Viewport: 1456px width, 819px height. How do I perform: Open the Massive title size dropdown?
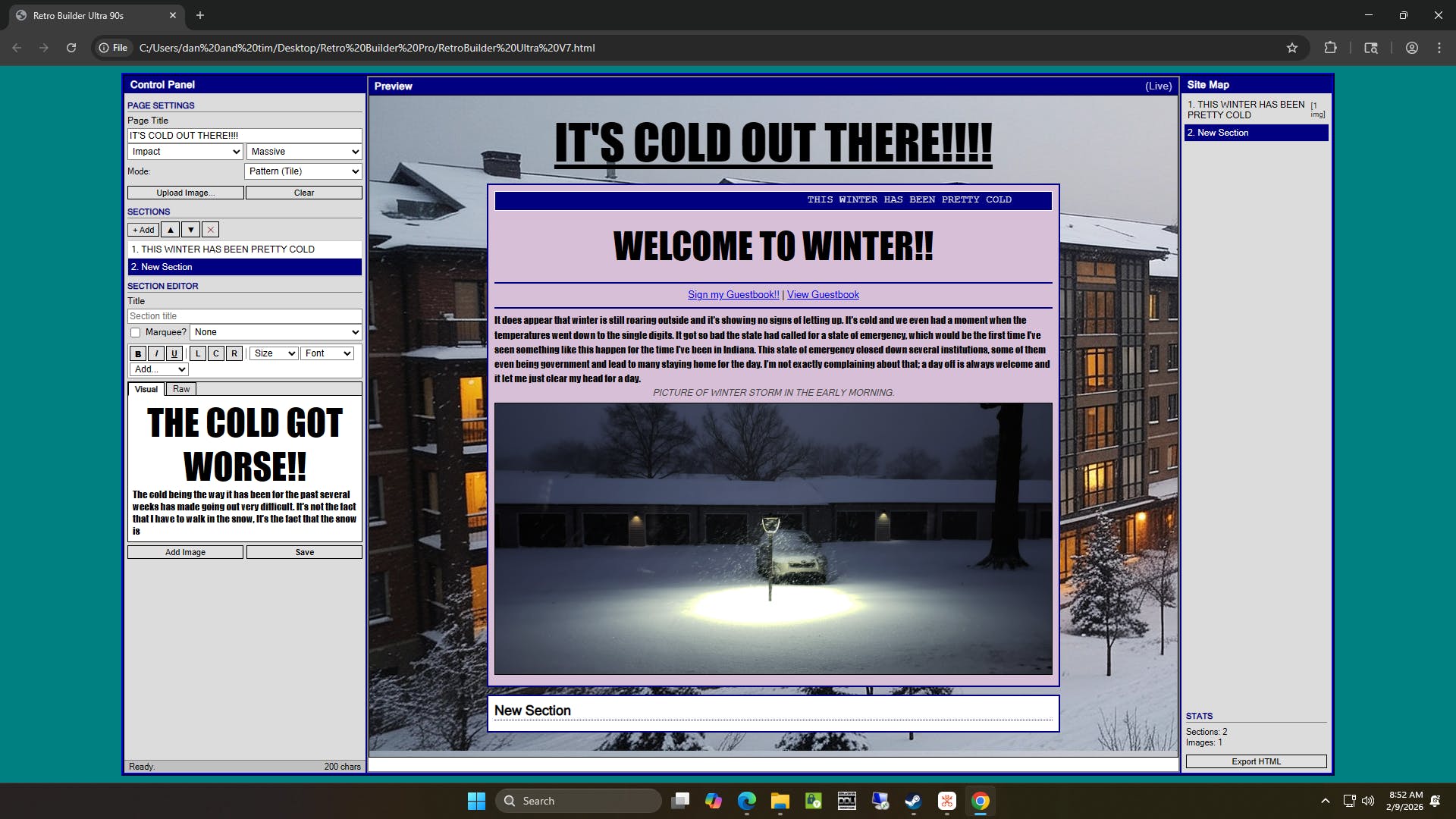point(304,152)
